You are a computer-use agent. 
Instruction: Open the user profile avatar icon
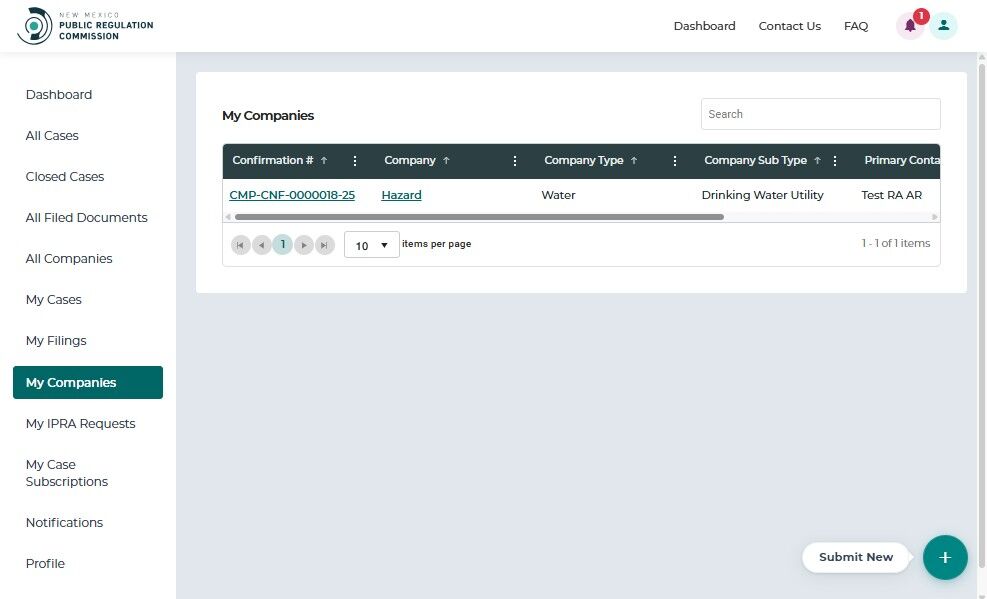[x=944, y=26]
